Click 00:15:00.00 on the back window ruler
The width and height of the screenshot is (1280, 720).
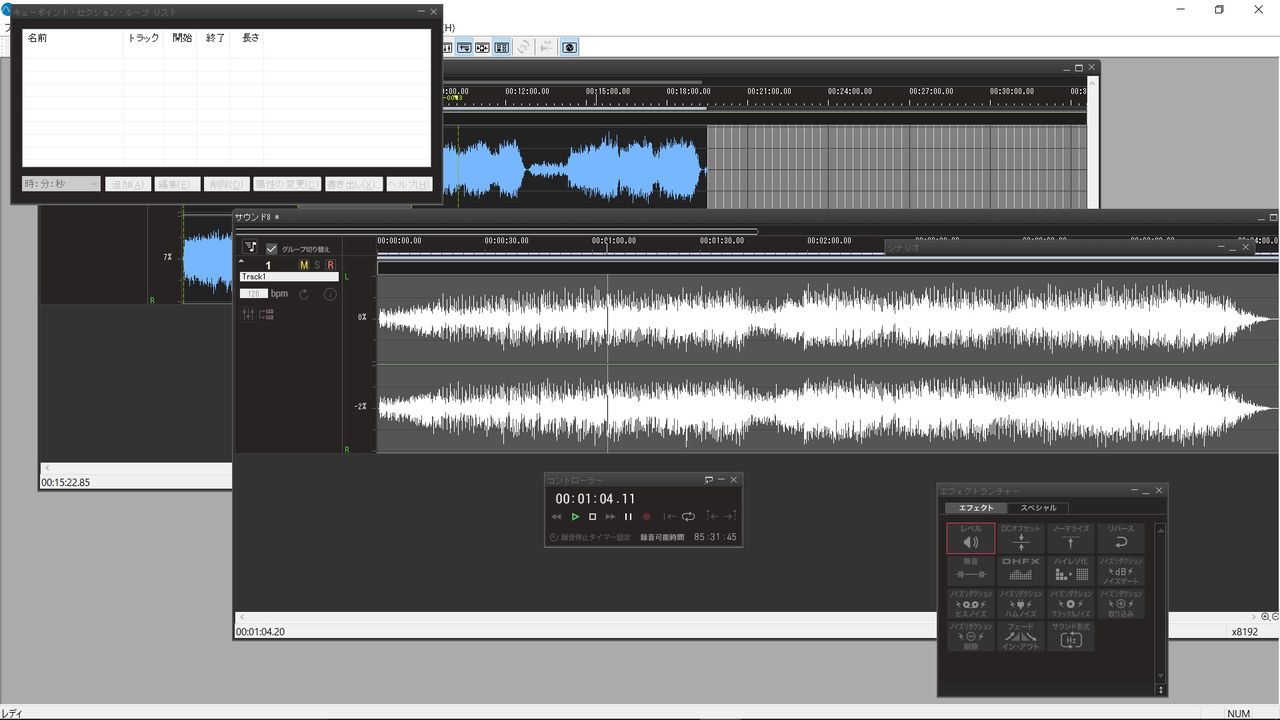pyautogui.click(x=607, y=91)
